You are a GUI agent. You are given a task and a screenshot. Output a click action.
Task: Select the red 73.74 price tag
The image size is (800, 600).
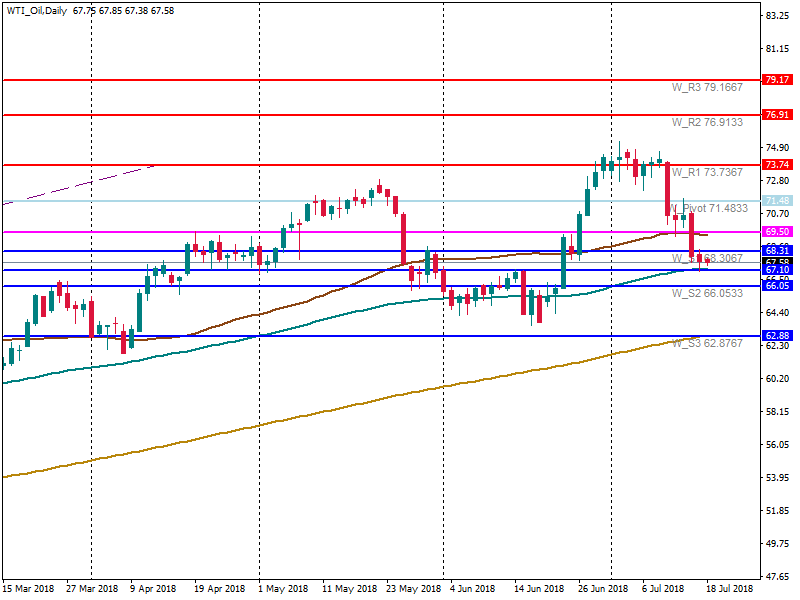pyautogui.click(x=777, y=164)
